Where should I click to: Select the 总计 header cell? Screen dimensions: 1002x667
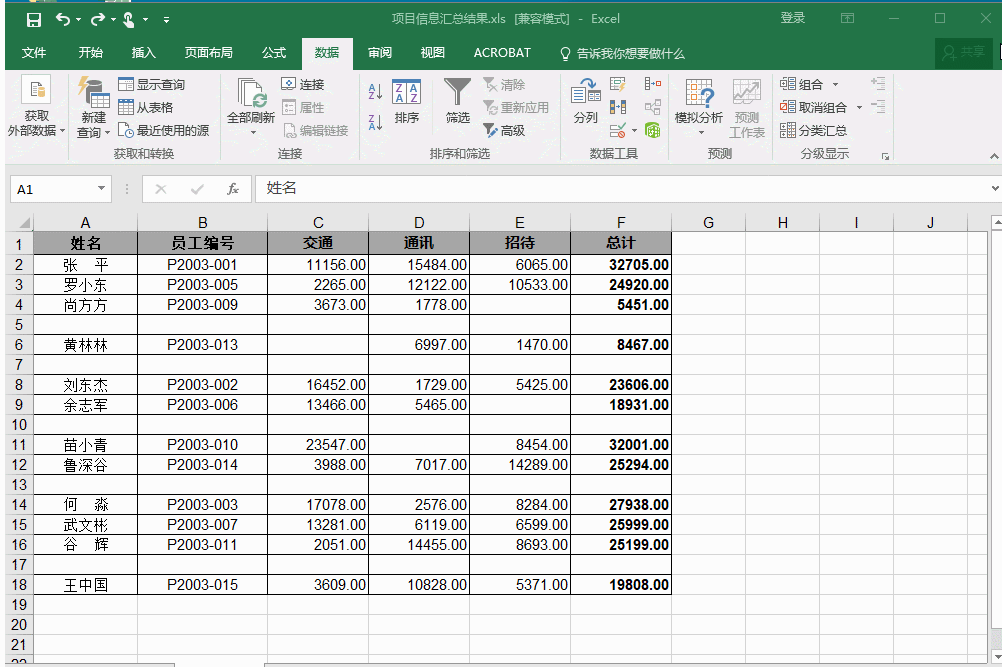pyautogui.click(x=620, y=243)
